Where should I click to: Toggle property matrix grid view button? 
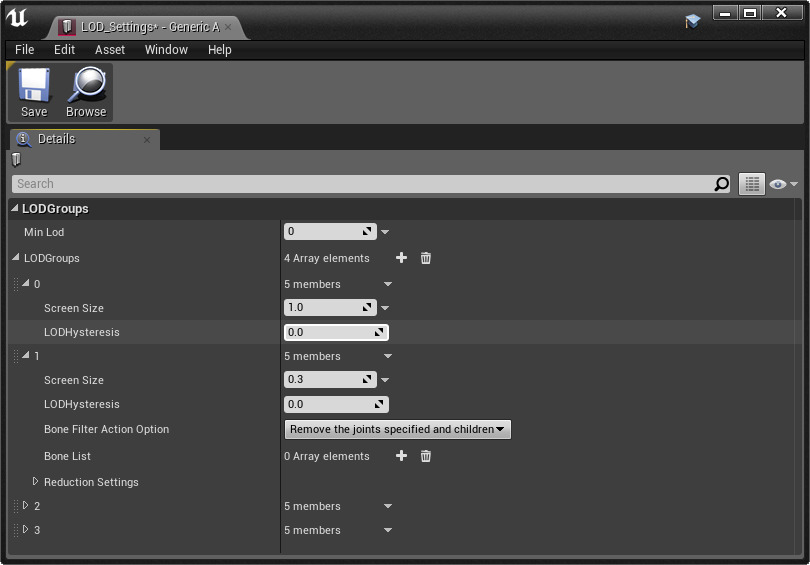pos(752,184)
